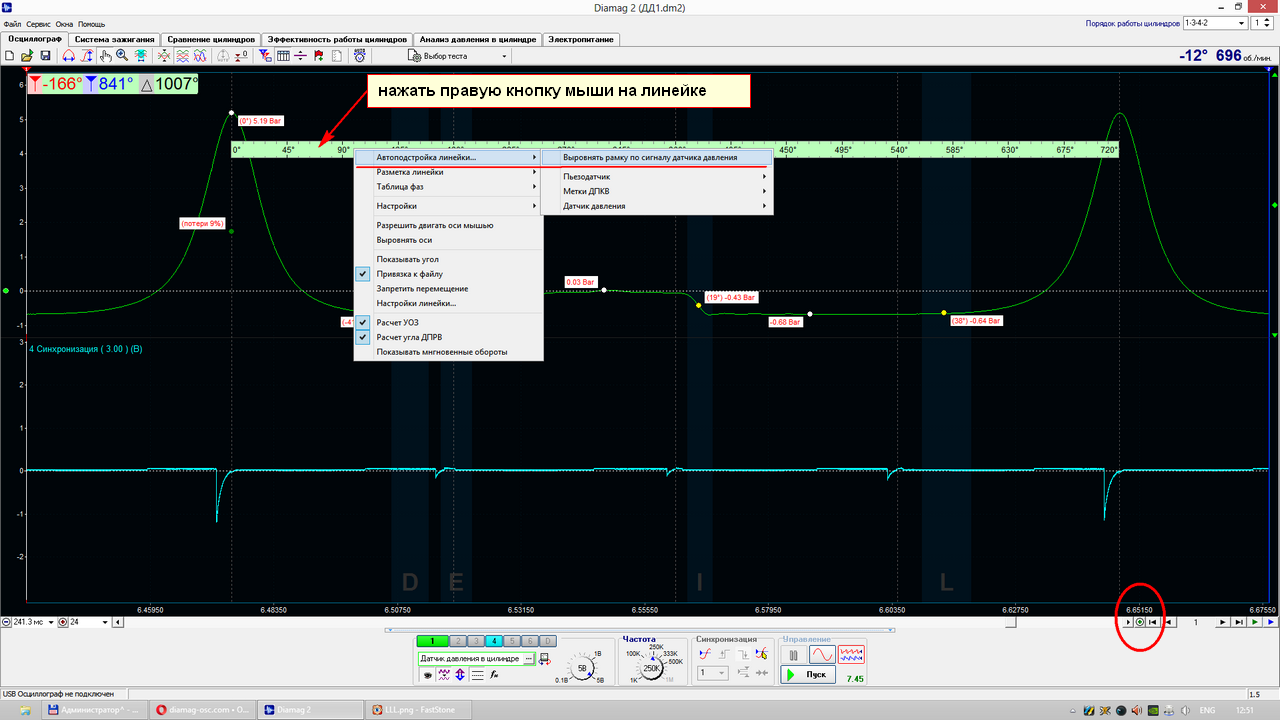Open Diamag 2 in Windows taskbar

(x=310, y=709)
